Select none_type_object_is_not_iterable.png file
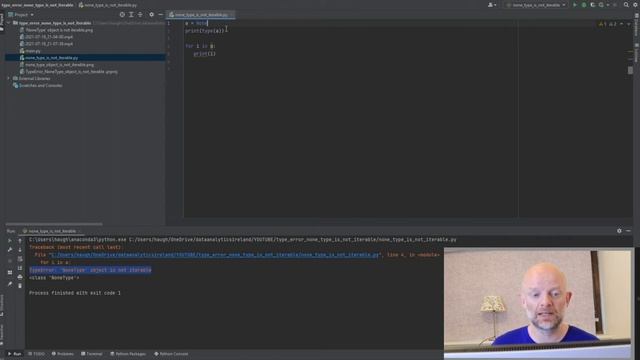640x360 pixels. pyautogui.click(x=57, y=64)
